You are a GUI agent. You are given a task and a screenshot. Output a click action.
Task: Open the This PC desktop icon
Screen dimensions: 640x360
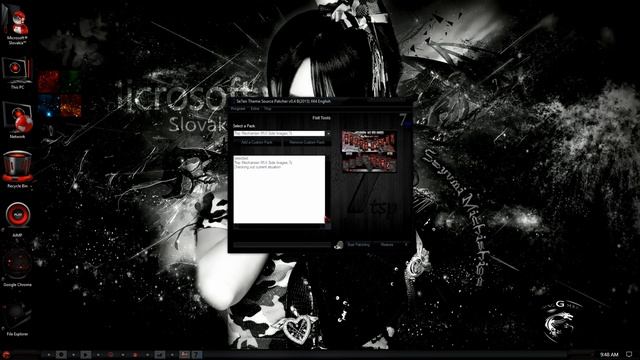17,73
